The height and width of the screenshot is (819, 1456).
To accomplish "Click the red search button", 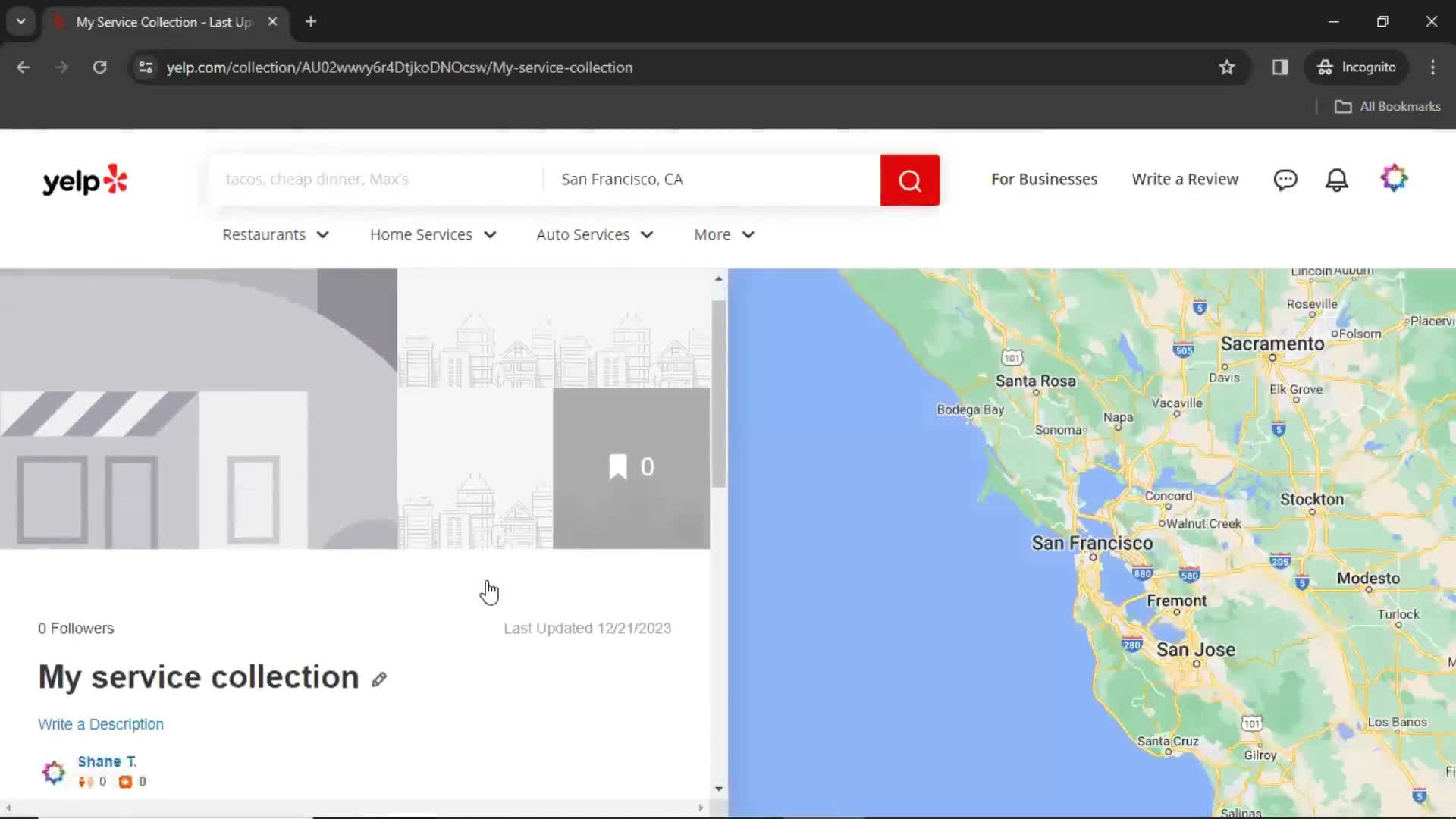I will point(909,180).
